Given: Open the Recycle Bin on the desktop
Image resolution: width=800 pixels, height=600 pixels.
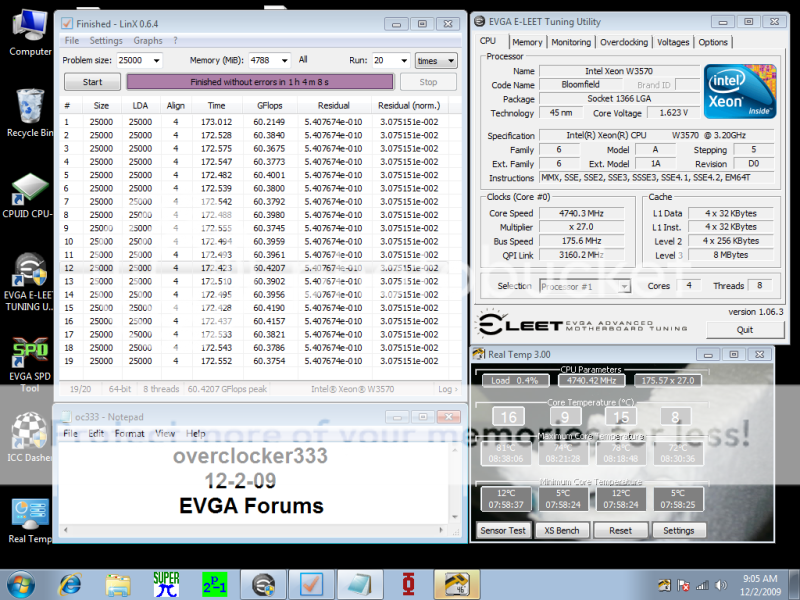Looking at the screenshot, I should click(29, 109).
